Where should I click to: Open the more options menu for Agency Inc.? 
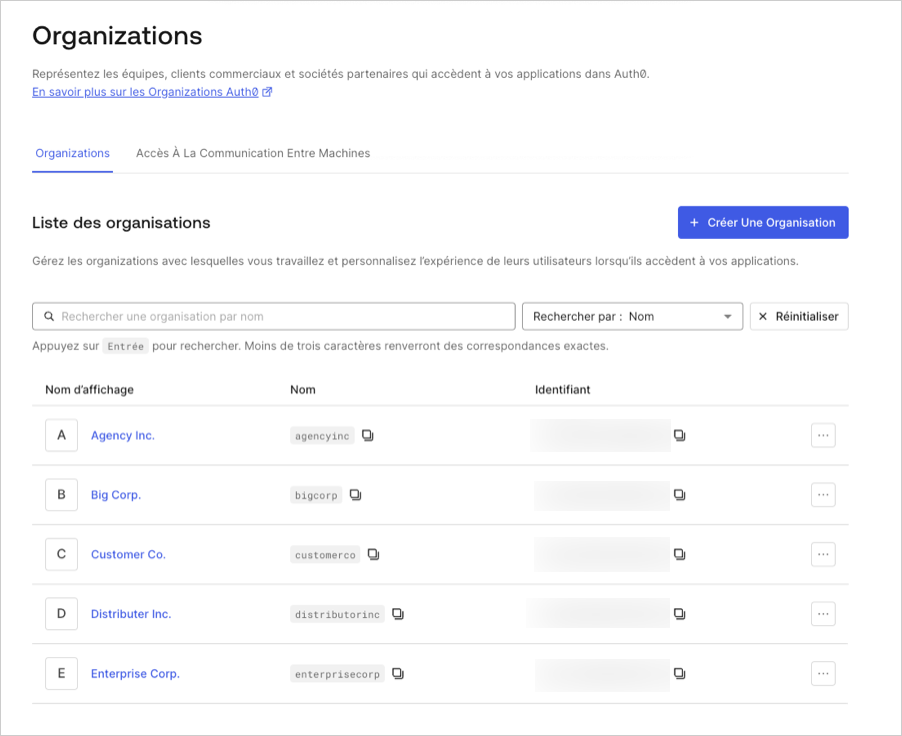pyautogui.click(x=823, y=436)
